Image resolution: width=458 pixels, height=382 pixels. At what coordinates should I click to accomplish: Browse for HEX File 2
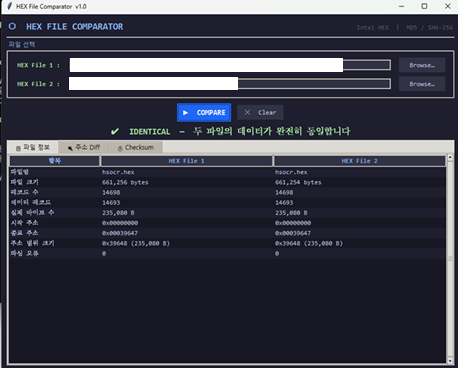422,84
